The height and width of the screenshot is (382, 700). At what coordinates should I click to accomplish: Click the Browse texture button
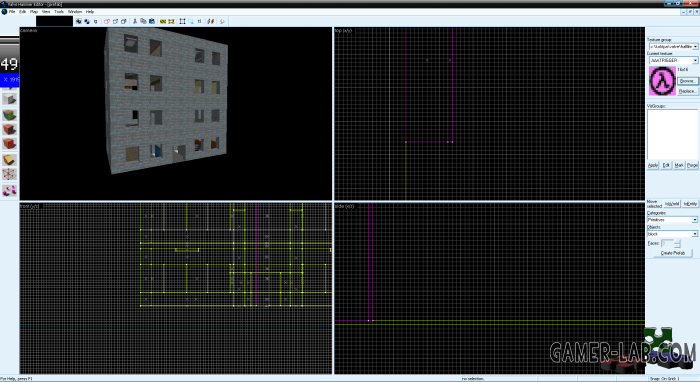(x=688, y=81)
